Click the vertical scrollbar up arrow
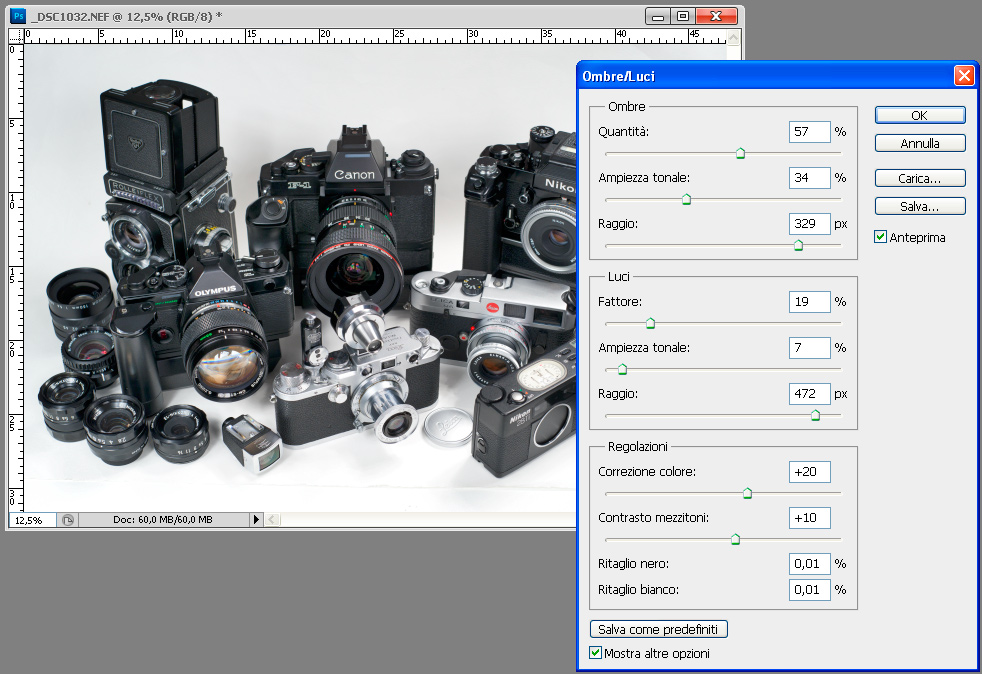This screenshot has height=674, width=982. click(x=733, y=37)
